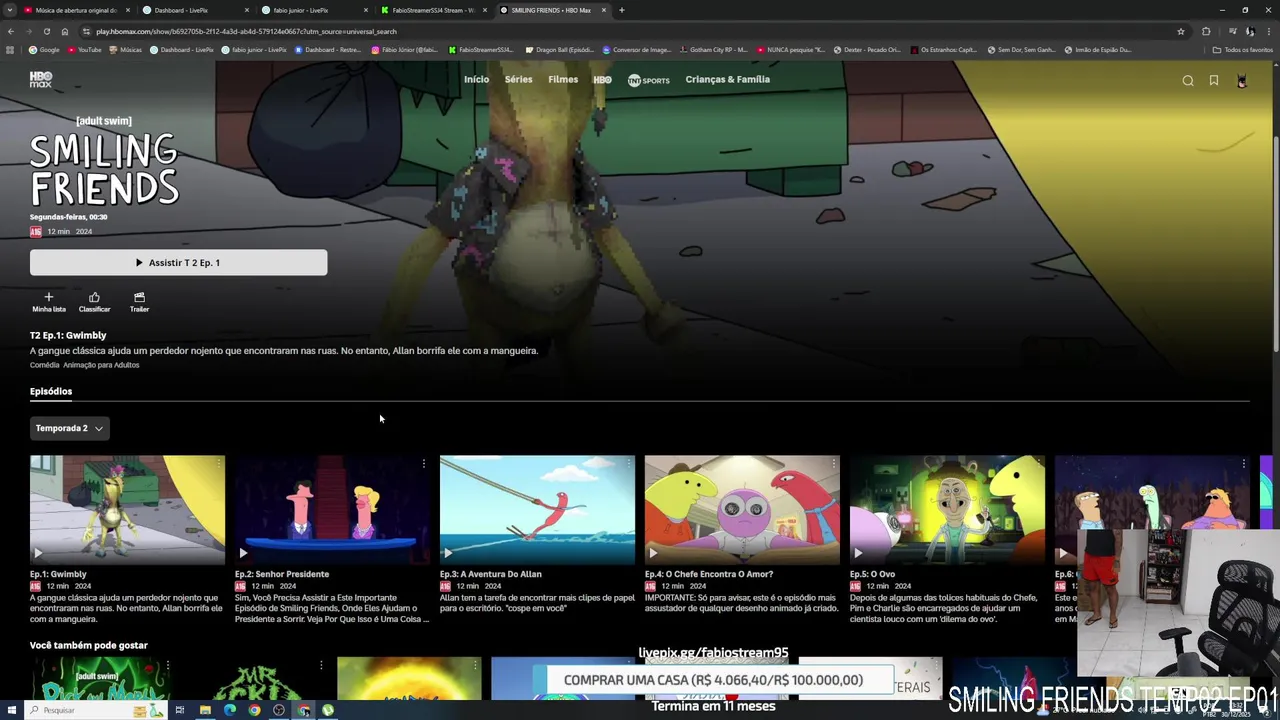Open the Ep.1: Gwimbly episode thumbnail
This screenshot has width=1280, height=720.
127,510
